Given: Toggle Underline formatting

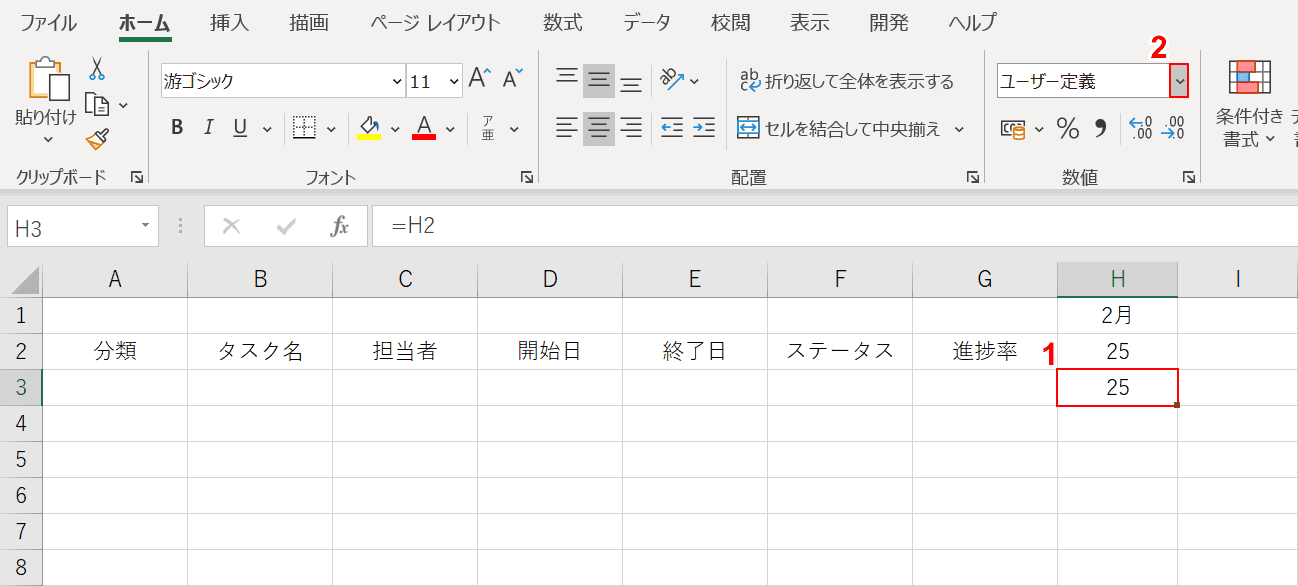Looking at the screenshot, I should click(240, 127).
